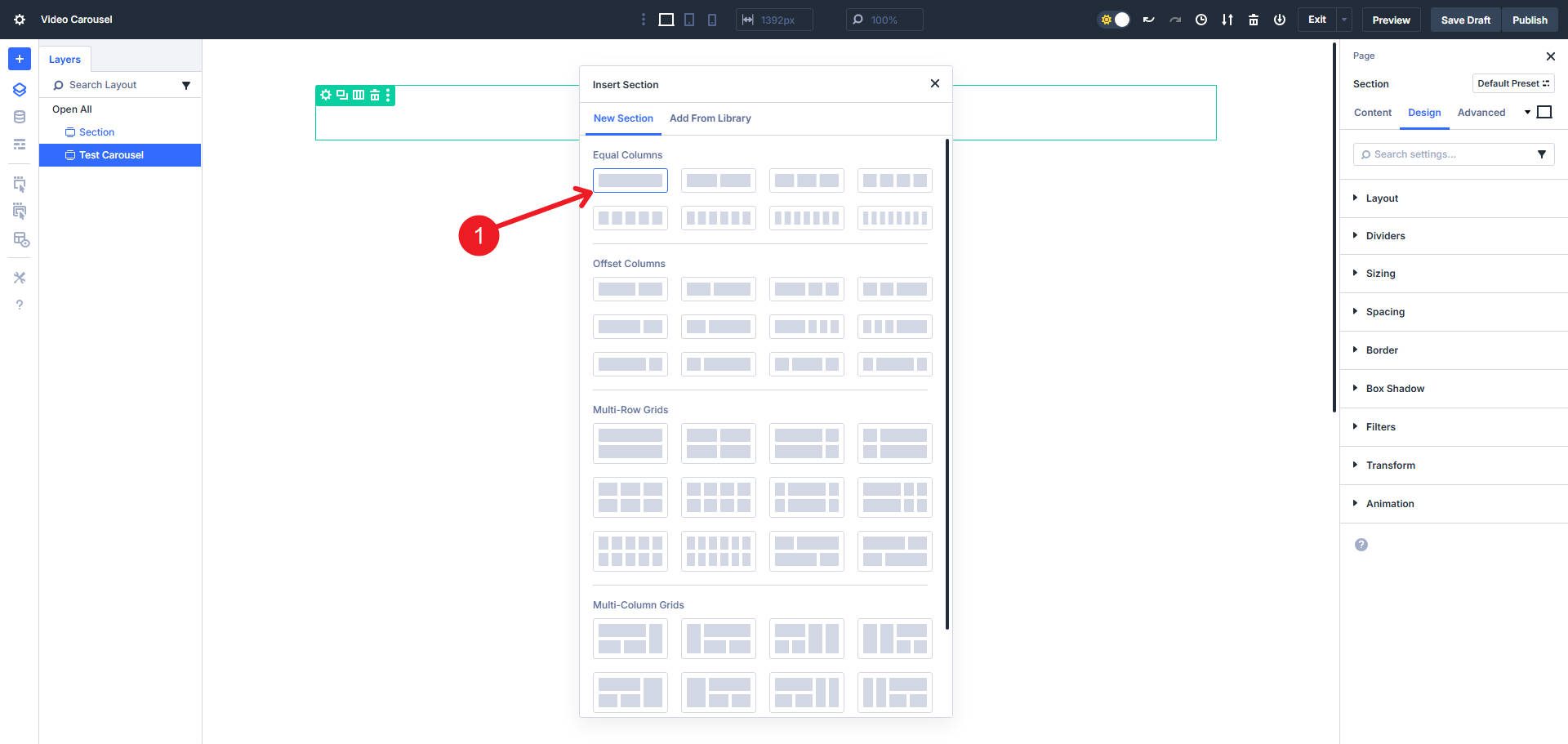Open the Default Preset dropdown
Screen dimensions: 1568x744
click(1513, 82)
